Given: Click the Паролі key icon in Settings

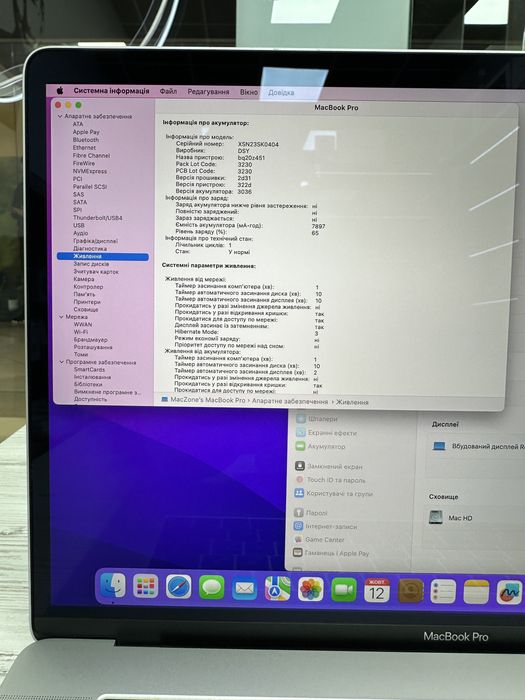Looking at the screenshot, I should point(299,513).
